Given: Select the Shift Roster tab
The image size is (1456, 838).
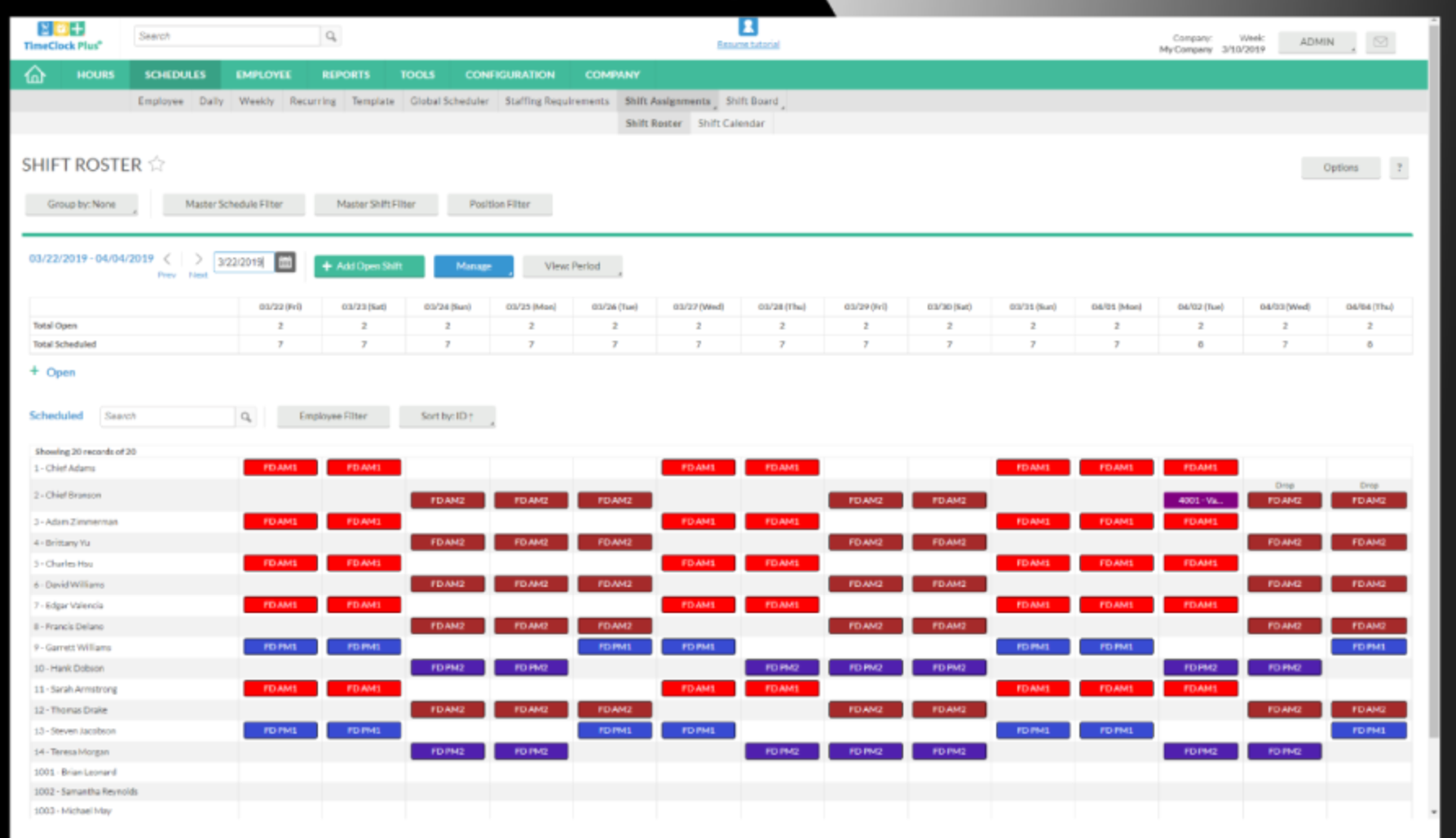Looking at the screenshot, I should pos(654,123).
